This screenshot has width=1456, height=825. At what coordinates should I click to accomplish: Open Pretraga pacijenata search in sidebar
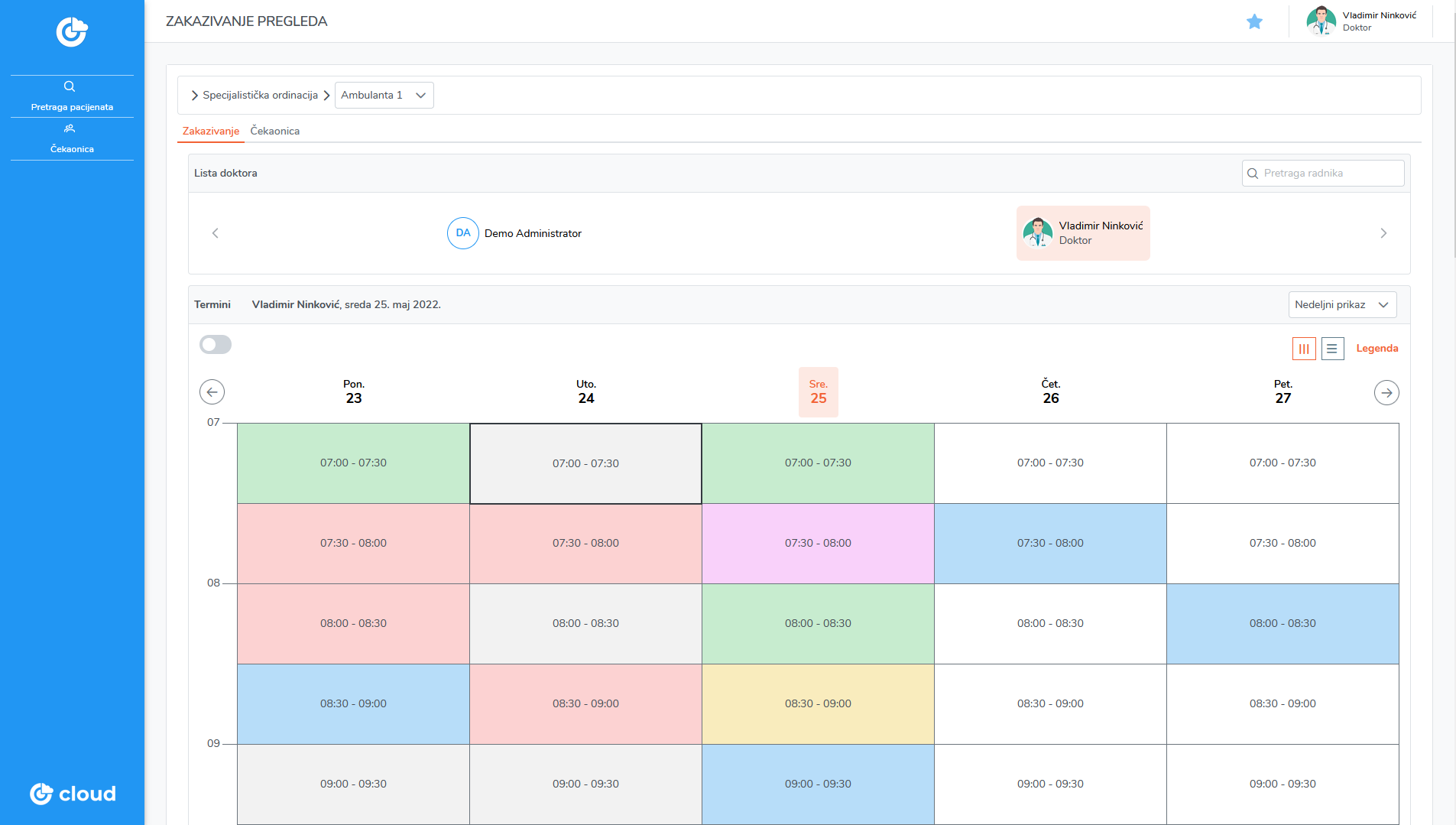[72, 96]
